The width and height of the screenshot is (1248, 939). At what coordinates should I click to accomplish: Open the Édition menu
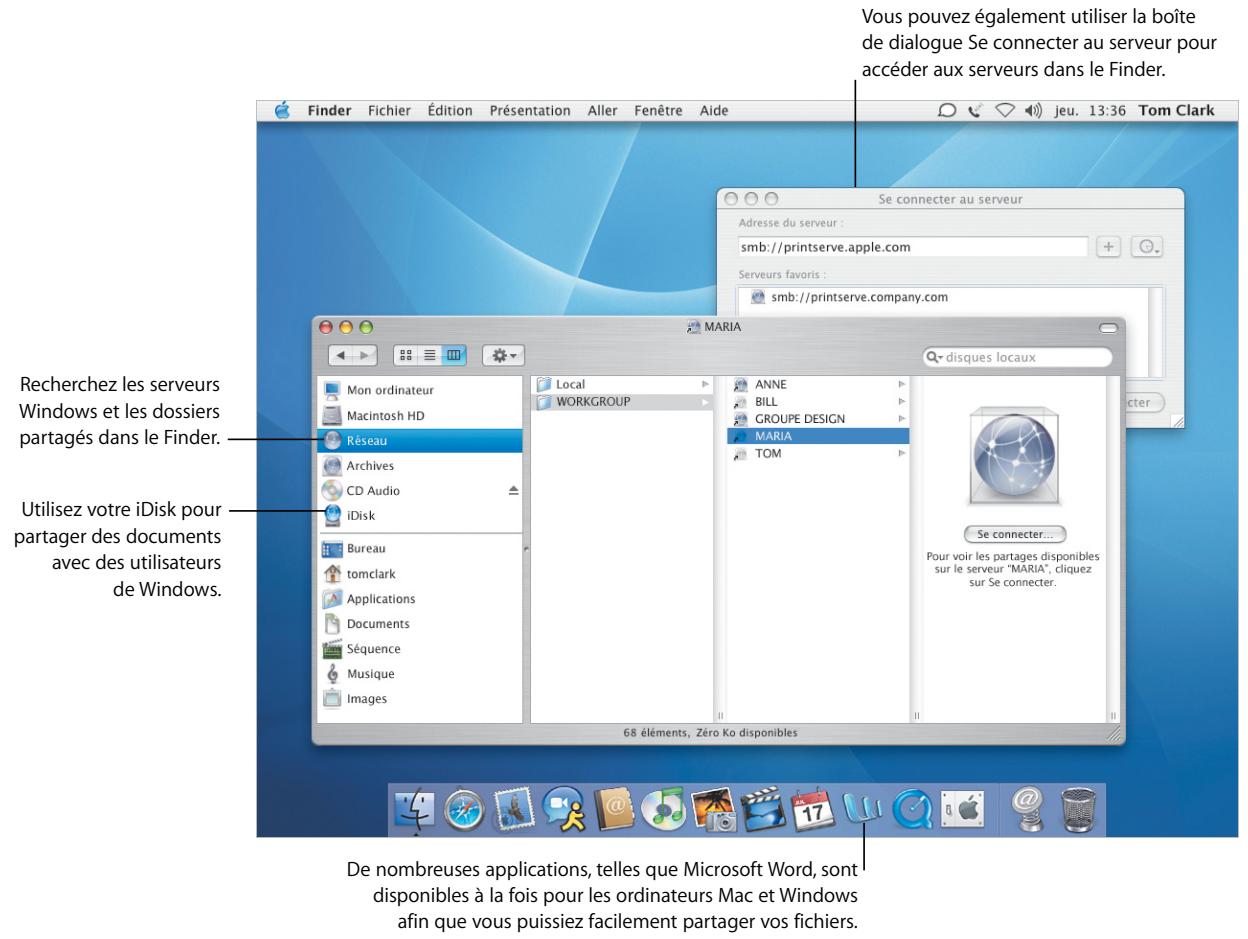coord(450,111)
